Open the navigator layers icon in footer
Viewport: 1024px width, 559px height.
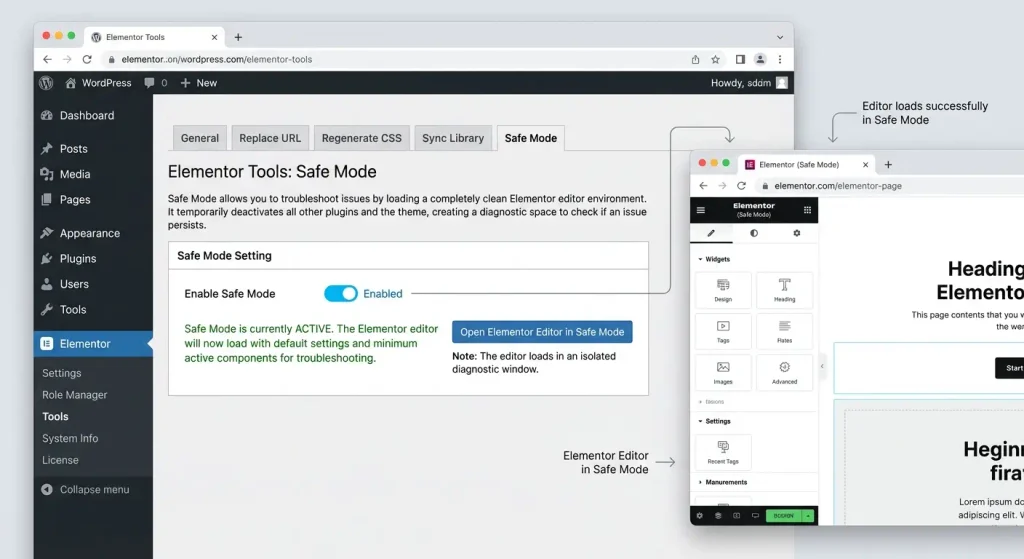(718, 516)
